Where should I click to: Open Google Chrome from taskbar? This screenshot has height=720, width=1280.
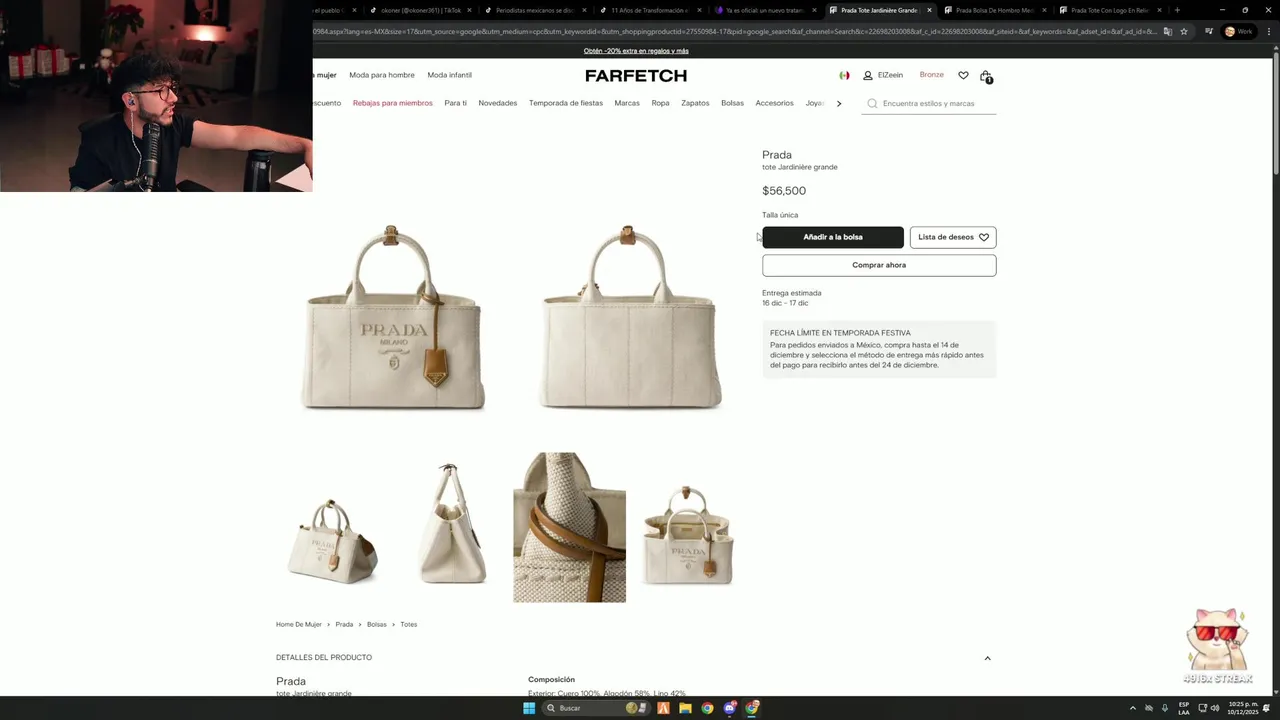point(707,708)
